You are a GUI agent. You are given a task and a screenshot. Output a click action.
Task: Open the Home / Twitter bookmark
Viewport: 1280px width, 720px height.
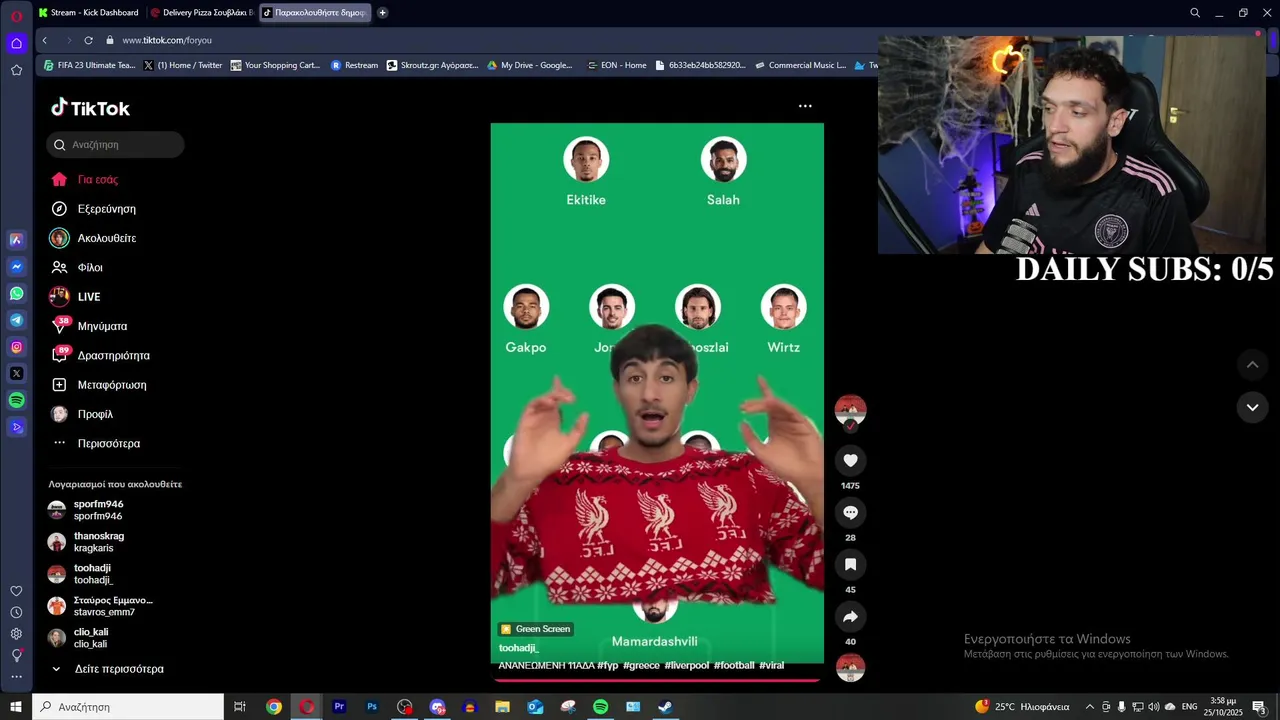(x=183, y=65)
